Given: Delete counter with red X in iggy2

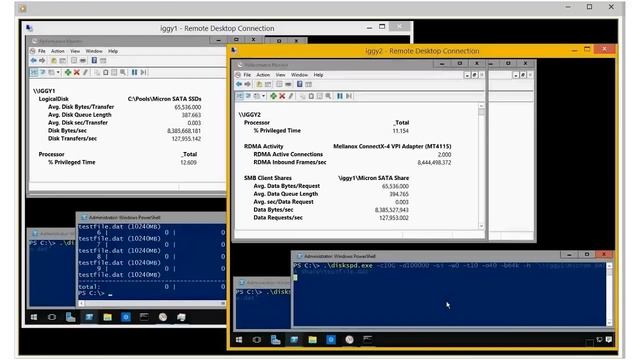Looking at the screenshot, I should pos(282,96).
